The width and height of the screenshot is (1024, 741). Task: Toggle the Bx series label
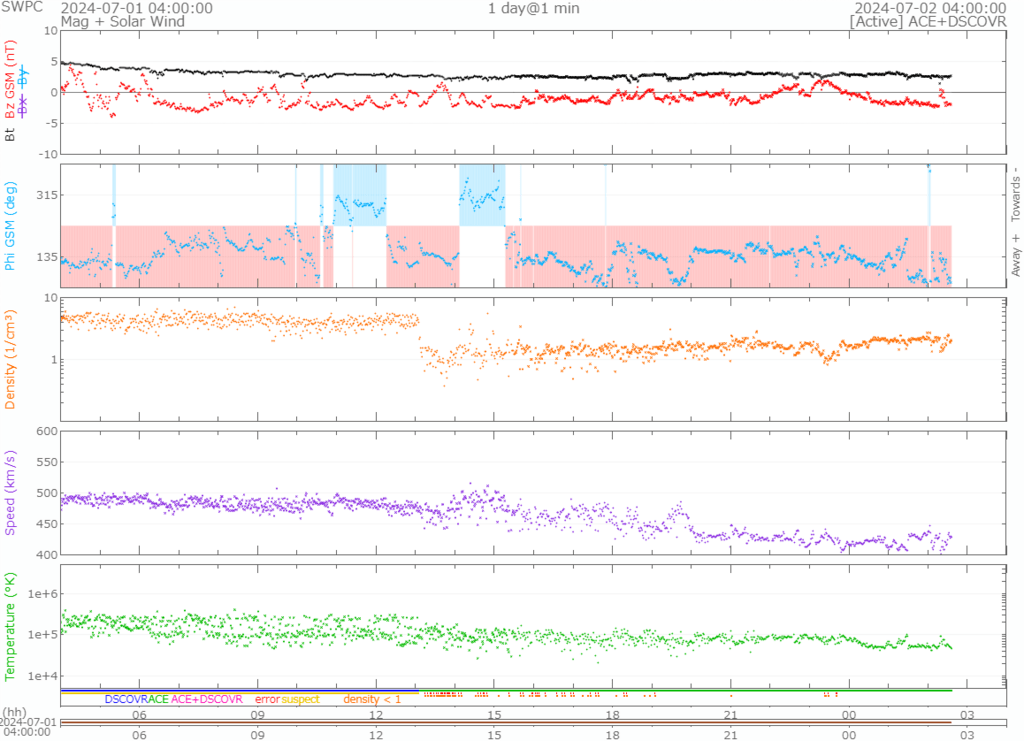pyautogui.click(x=25, y=106)
